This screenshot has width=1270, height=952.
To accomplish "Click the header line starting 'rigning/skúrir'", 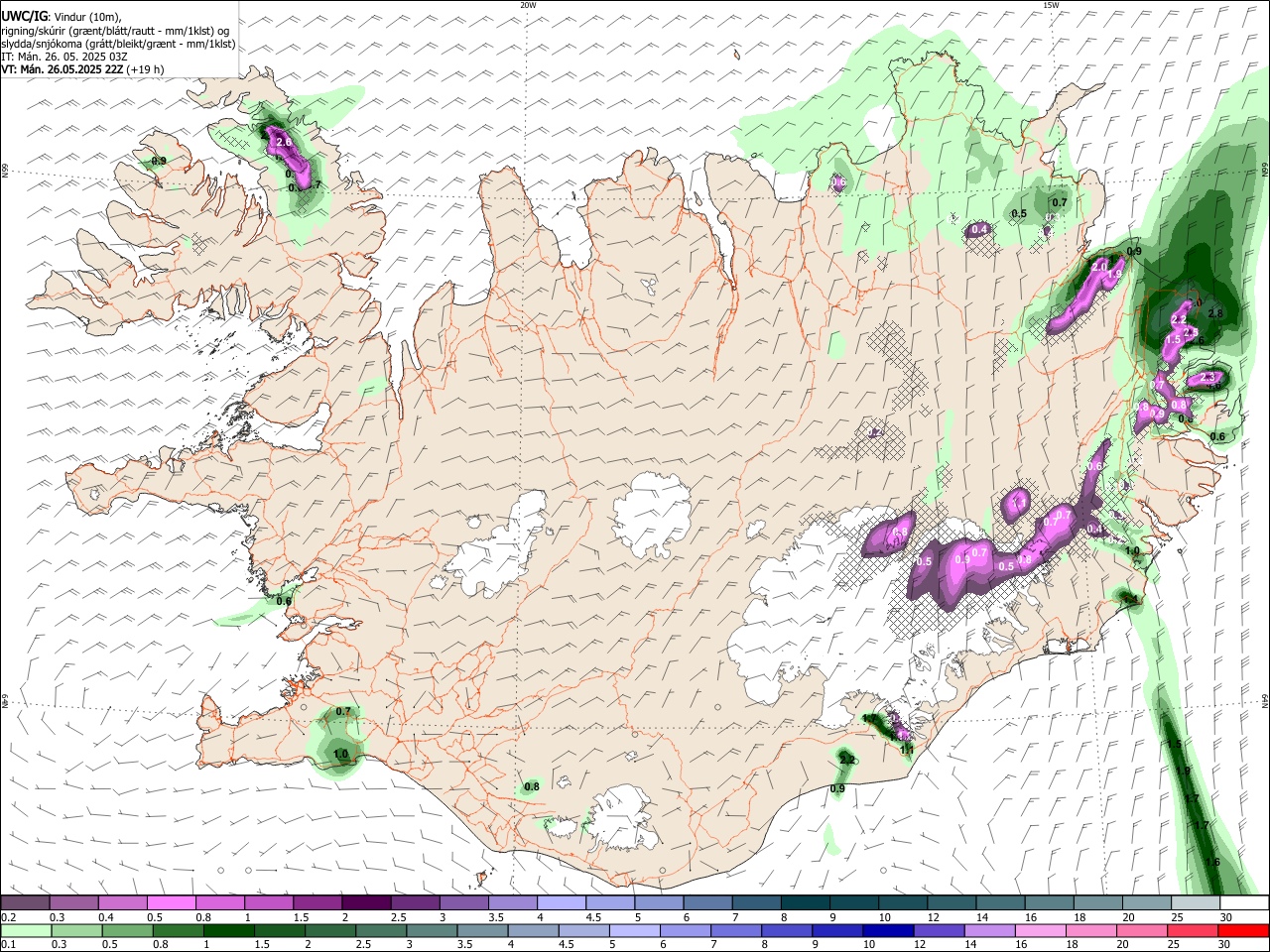I will [x=115, y=31].
